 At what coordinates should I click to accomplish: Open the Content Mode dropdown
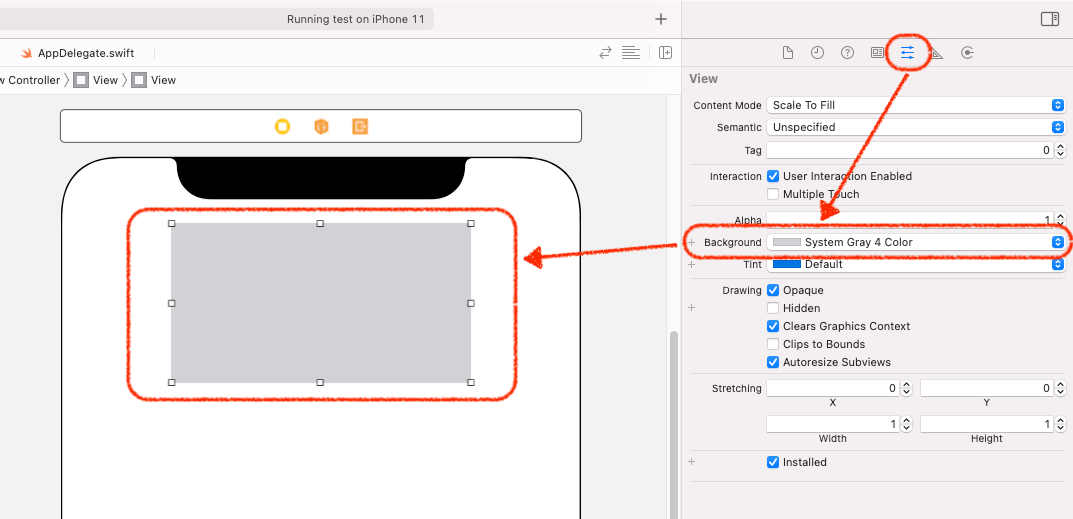tap(916, 105)
